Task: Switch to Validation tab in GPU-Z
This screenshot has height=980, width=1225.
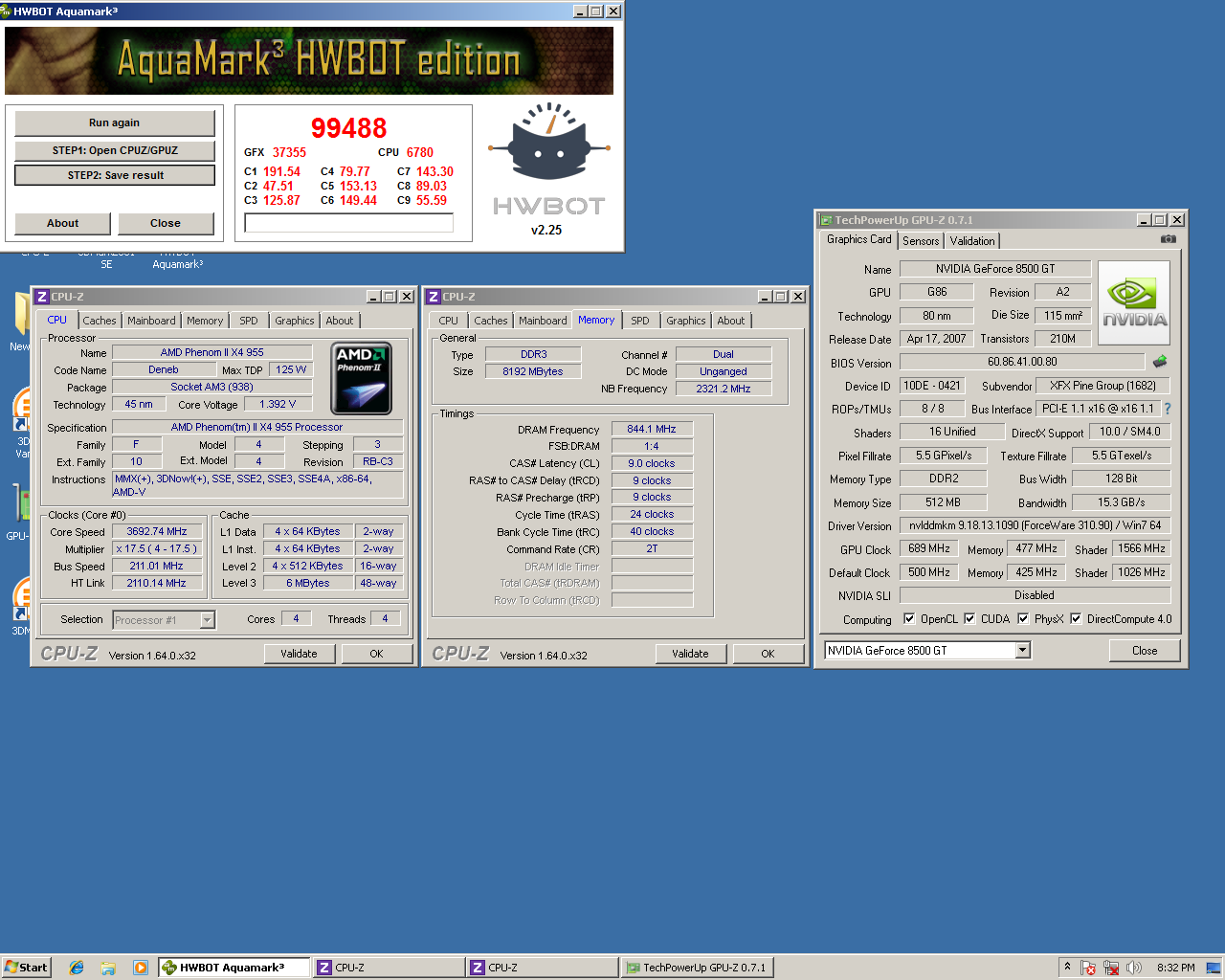Action: (x=972, y=241)
